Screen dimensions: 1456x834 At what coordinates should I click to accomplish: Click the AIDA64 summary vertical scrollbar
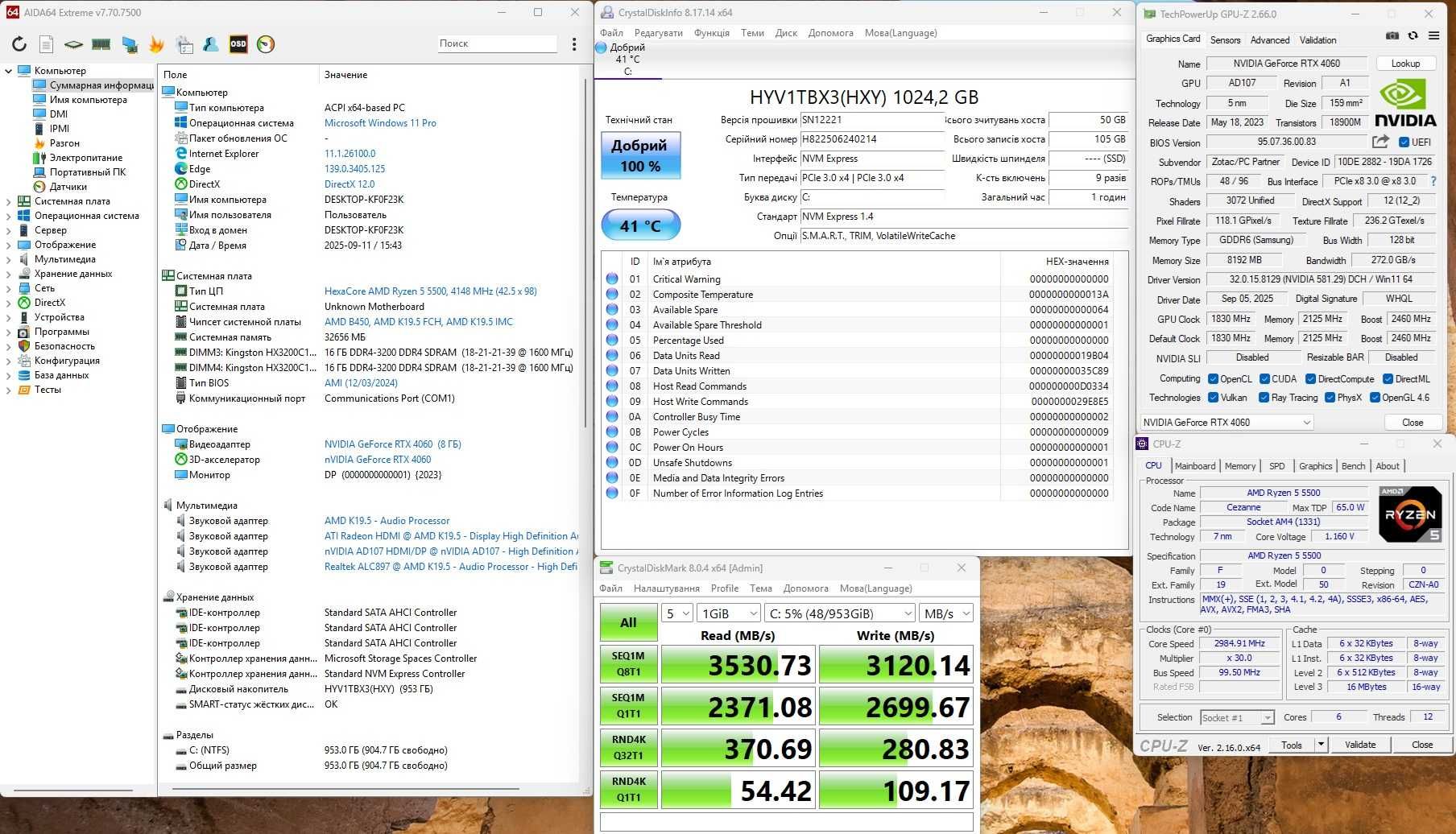(586, 251)
